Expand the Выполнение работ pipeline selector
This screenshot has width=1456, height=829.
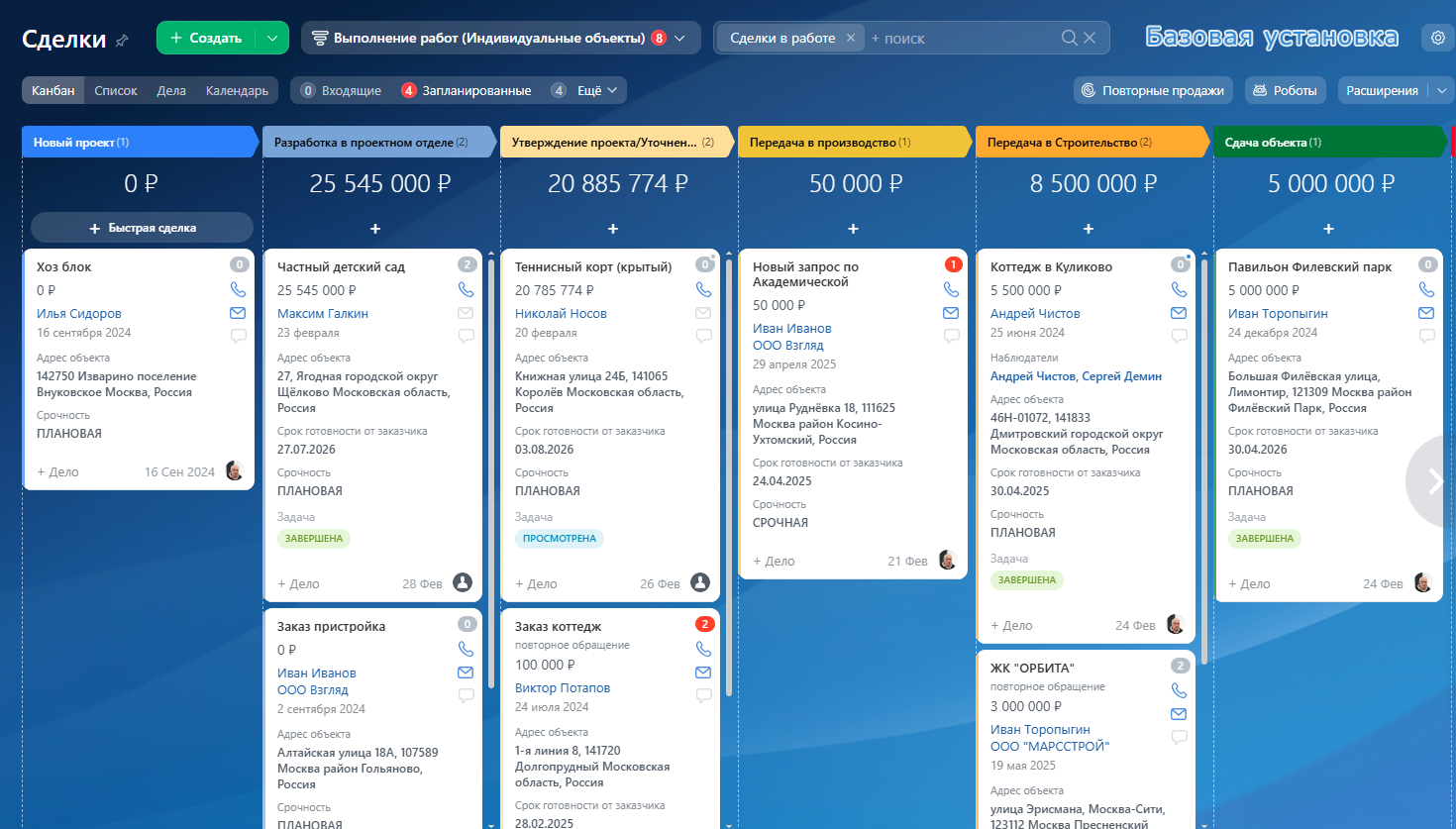coord(501,38)
